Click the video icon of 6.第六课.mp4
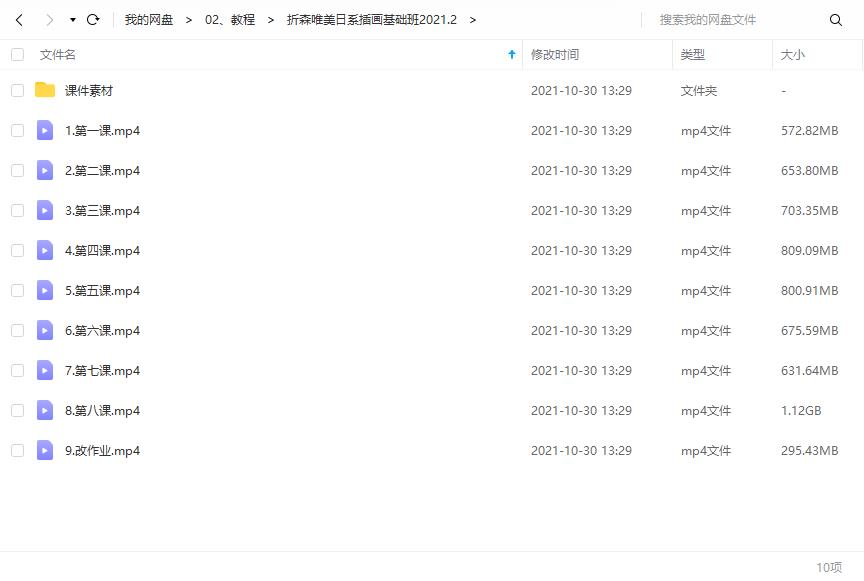The width and height of the screenshot is (864, 581). tap(45, 330)
